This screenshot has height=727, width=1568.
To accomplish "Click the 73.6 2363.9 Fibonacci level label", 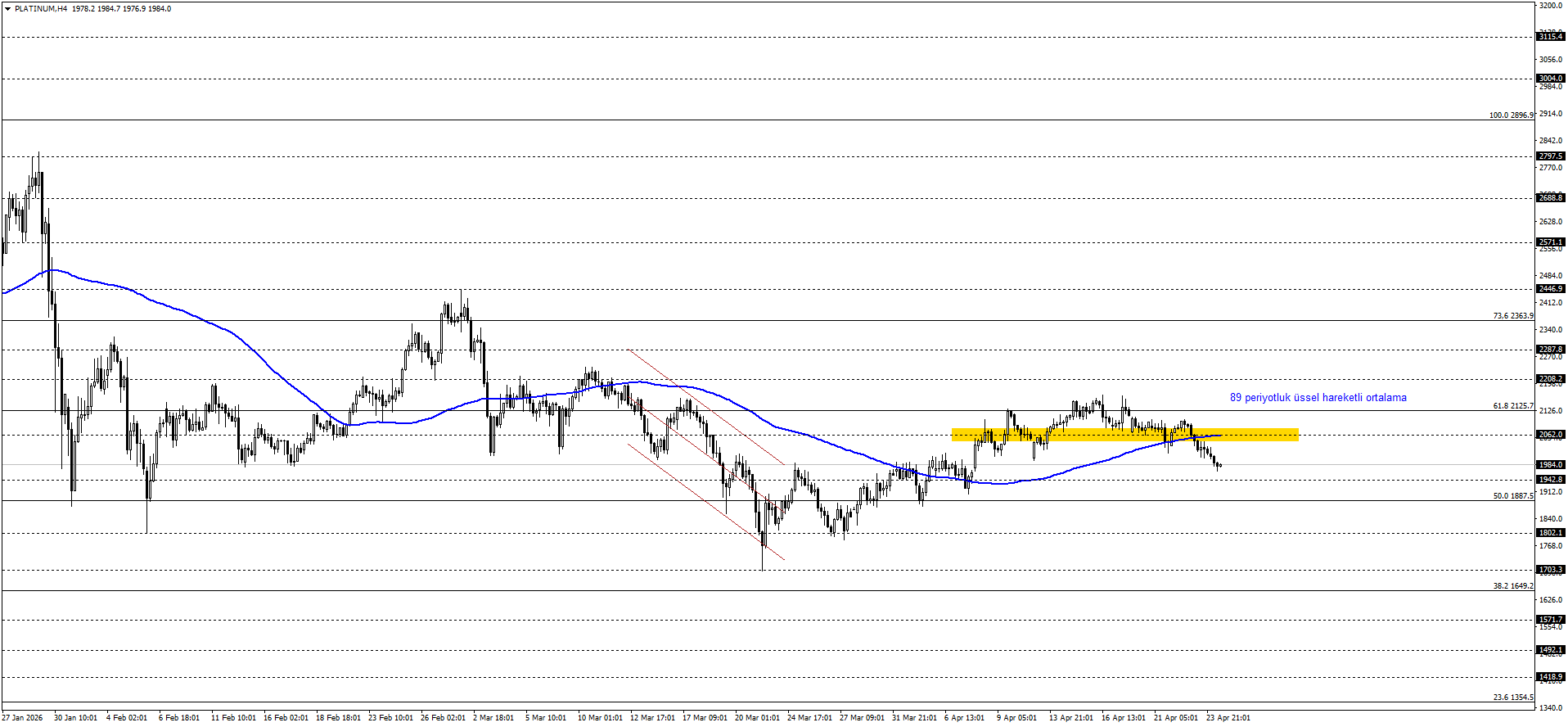I will coord(1513,316).
